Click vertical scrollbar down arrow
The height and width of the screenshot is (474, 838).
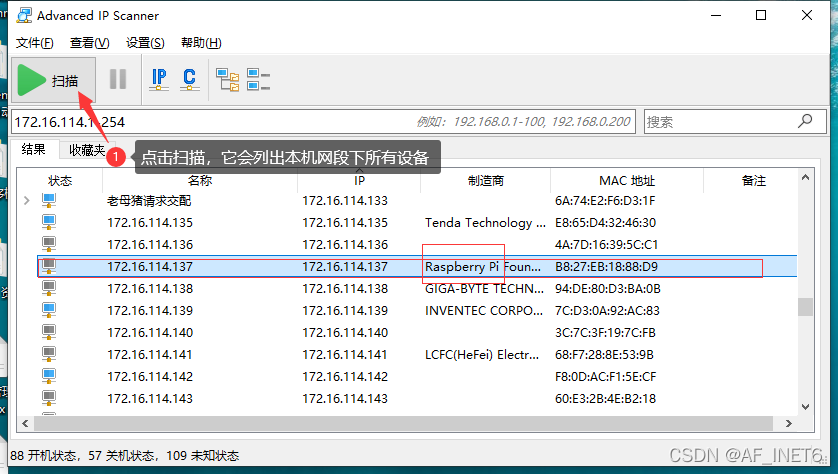click(805, 407)
